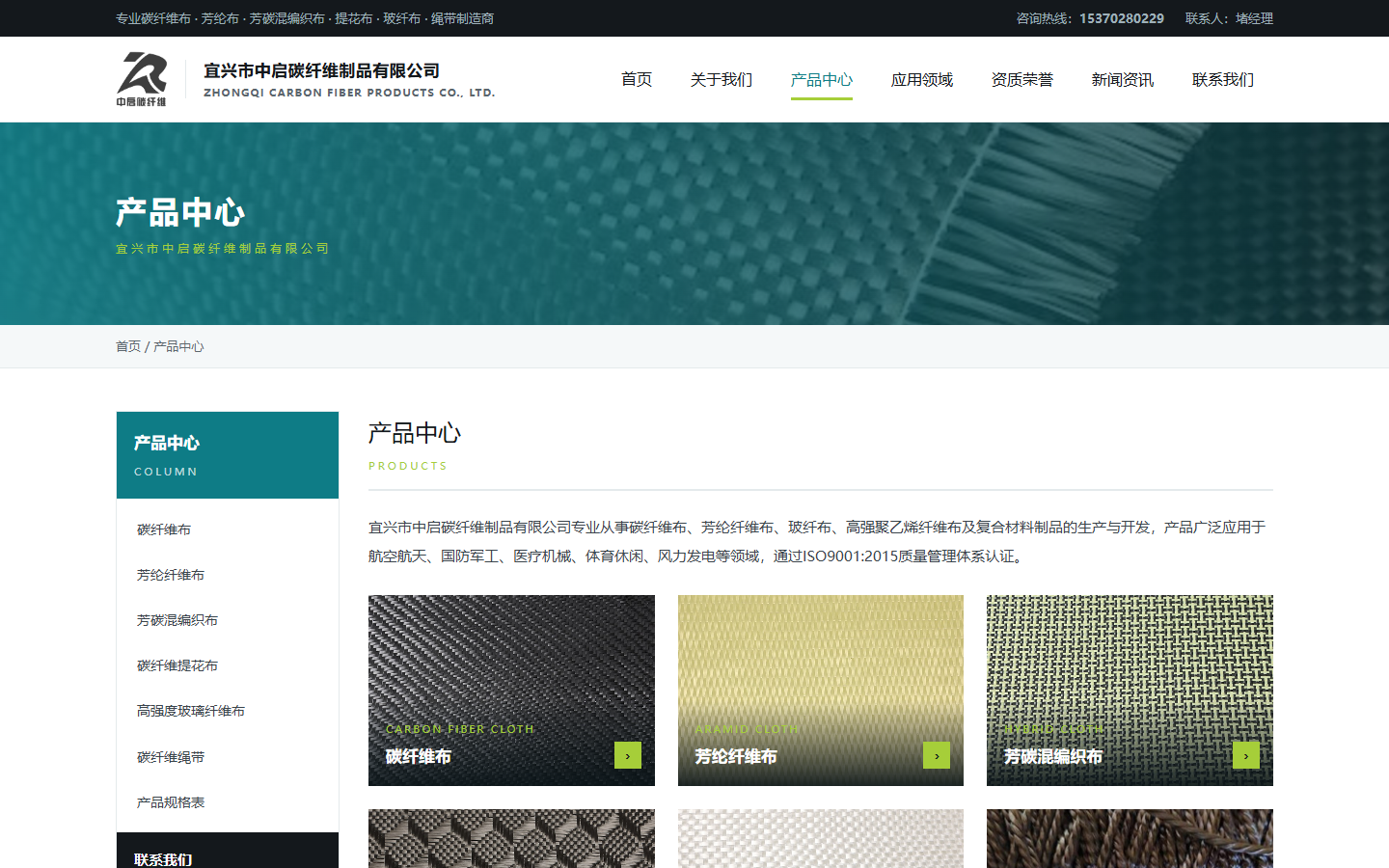Open the 碳纤维布 product thumbnail
The height and width of the screenshot is (868, 1389).
click(x=511, y=691)
